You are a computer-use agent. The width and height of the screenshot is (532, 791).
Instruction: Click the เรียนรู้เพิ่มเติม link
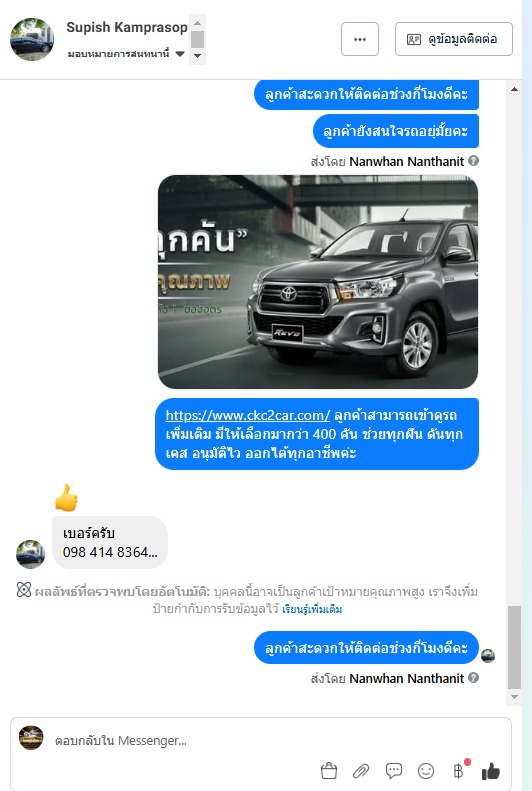coord(312,609)
